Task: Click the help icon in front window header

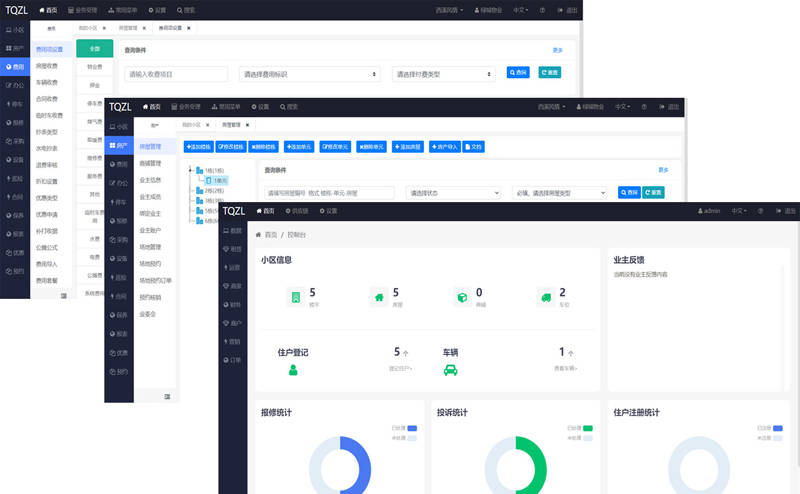Action: [x=760, y=211]
